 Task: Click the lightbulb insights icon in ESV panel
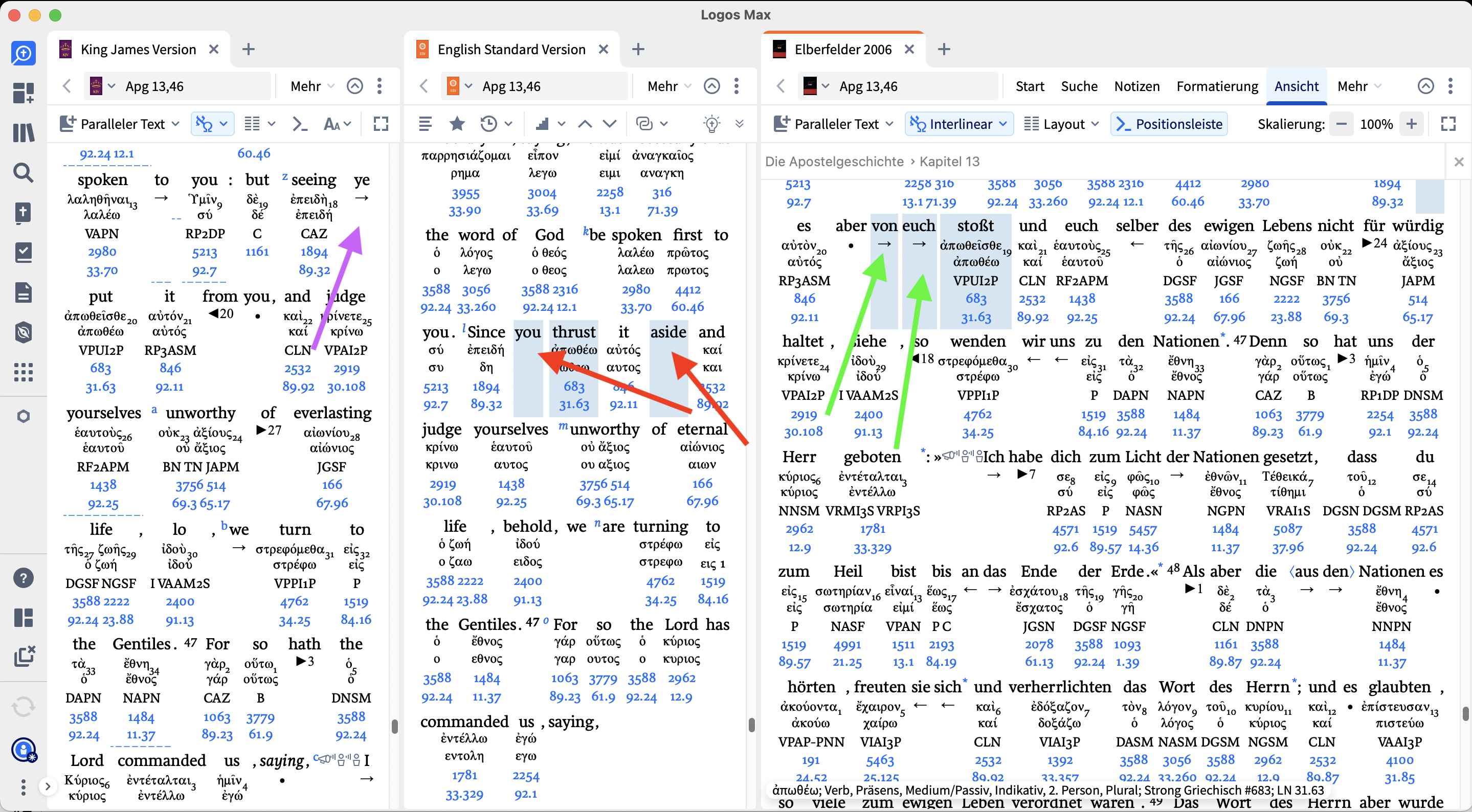click(711, 123)
